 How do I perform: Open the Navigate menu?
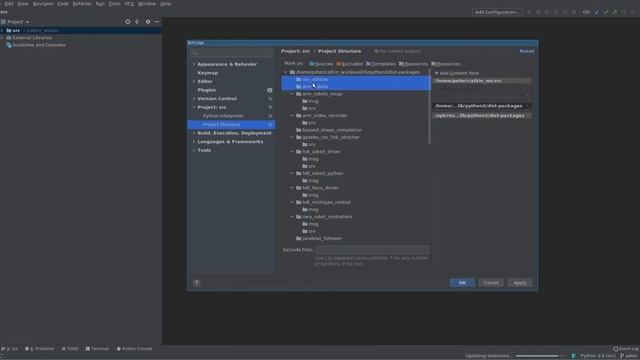tap(43, 4)
